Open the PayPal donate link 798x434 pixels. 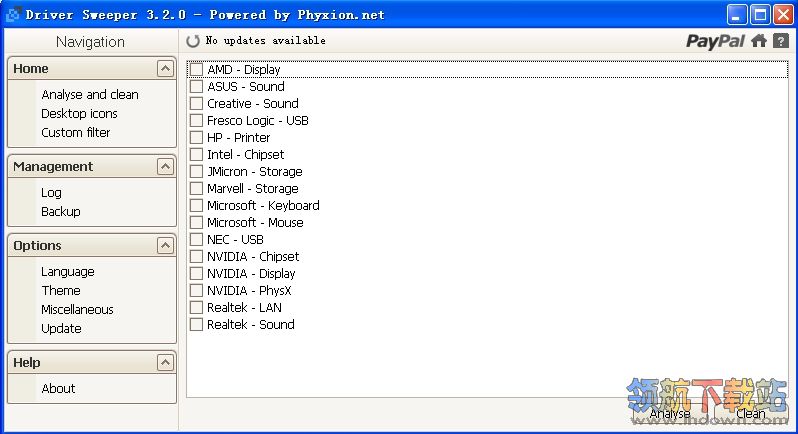point(715,41)
